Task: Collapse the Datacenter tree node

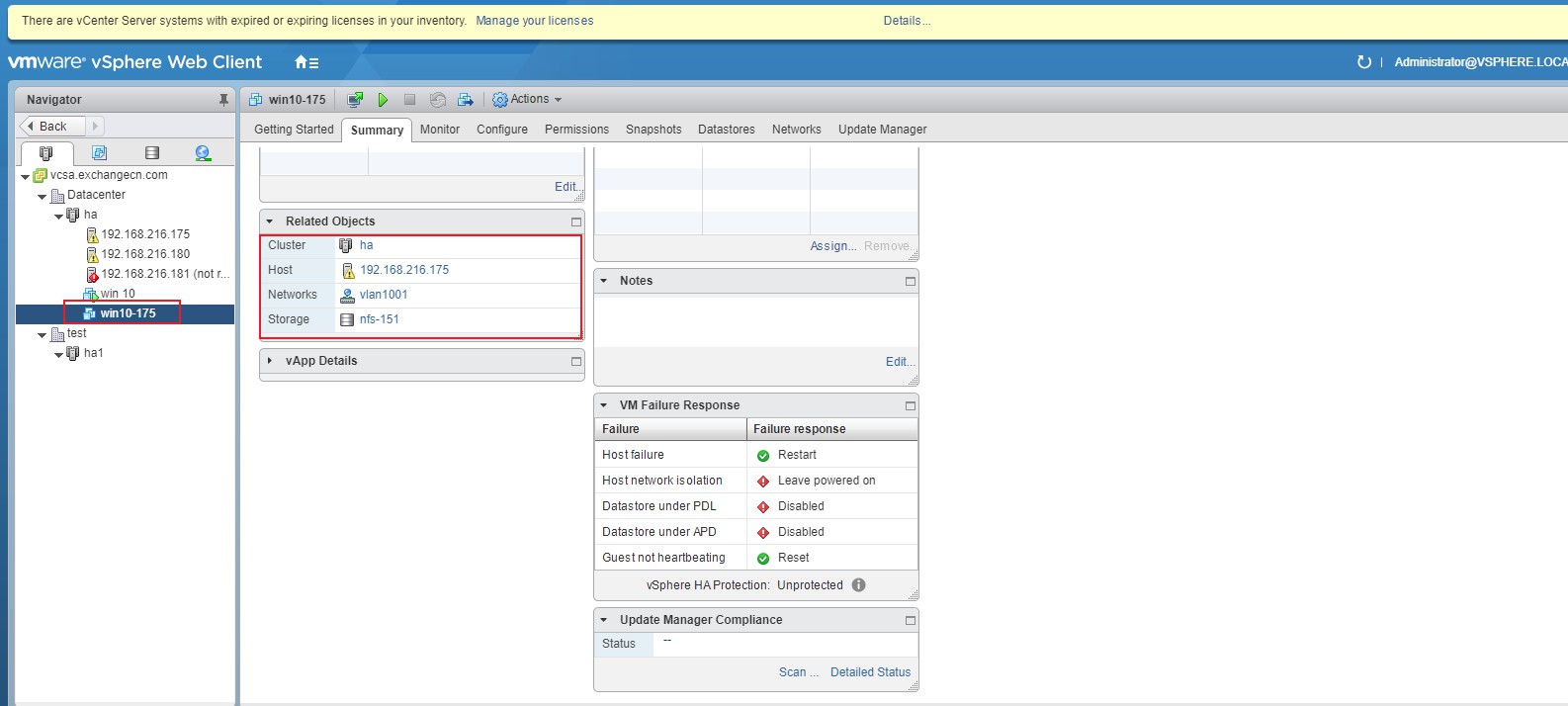Action: pyautogui.click(x=42, y=197)
